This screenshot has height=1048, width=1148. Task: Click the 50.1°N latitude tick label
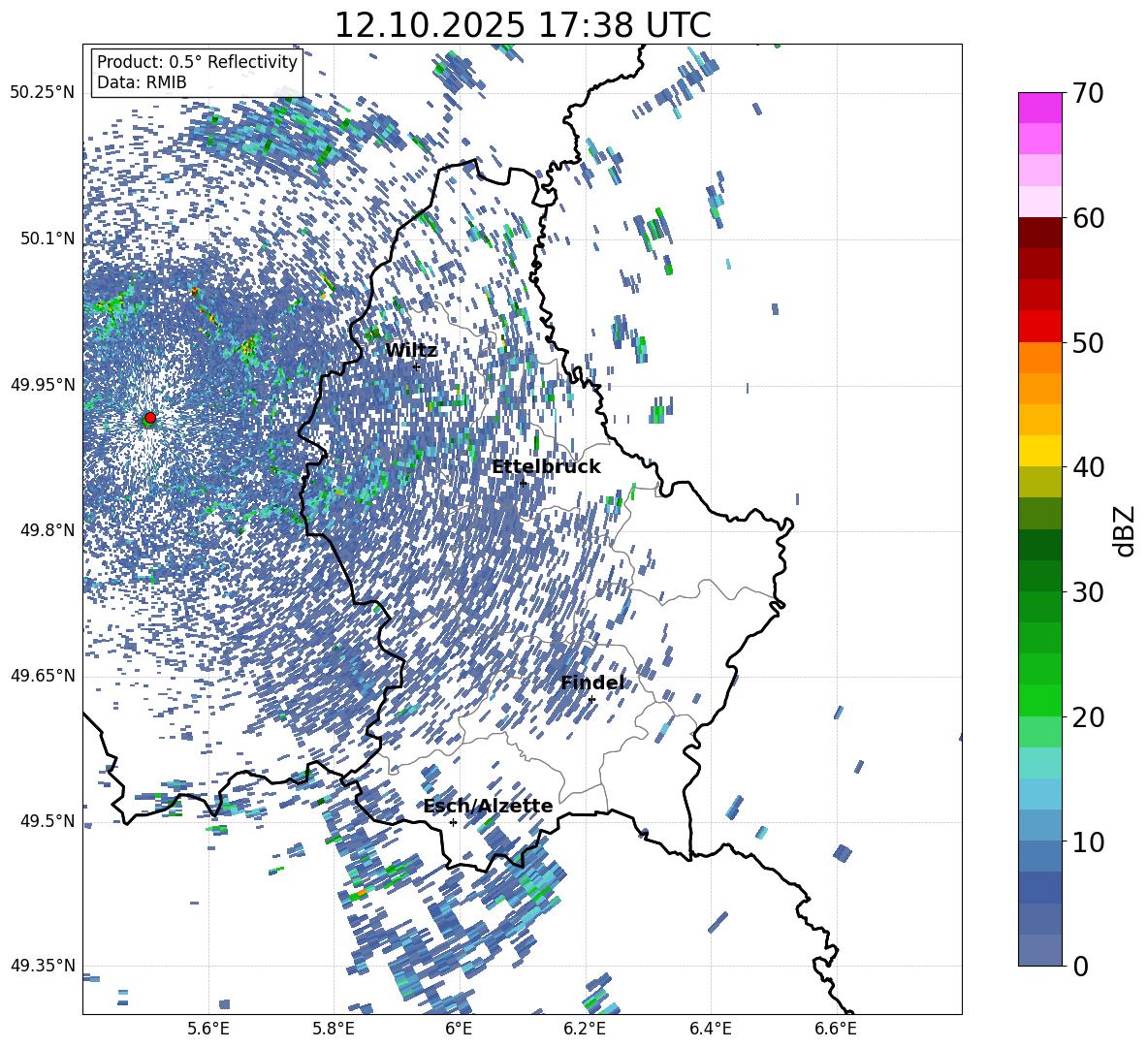47,239
